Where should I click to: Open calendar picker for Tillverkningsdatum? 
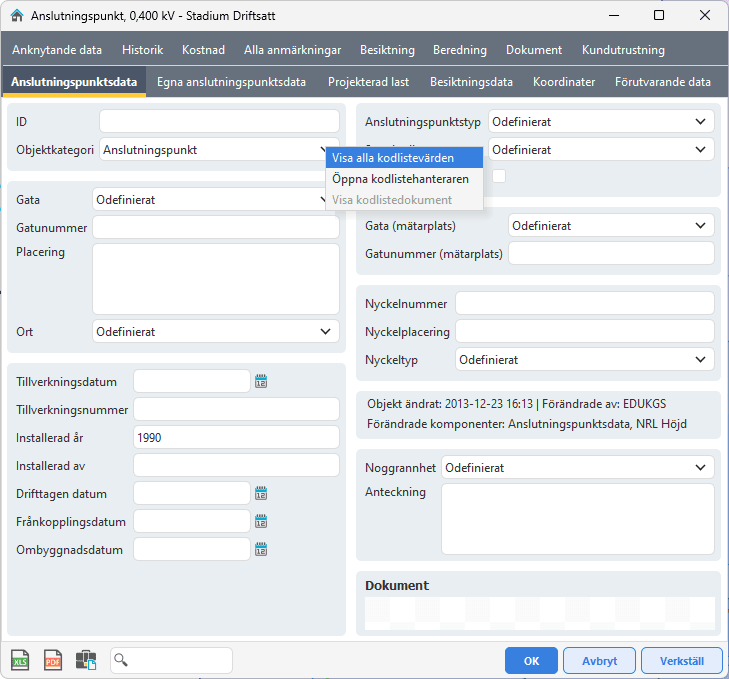262,381
